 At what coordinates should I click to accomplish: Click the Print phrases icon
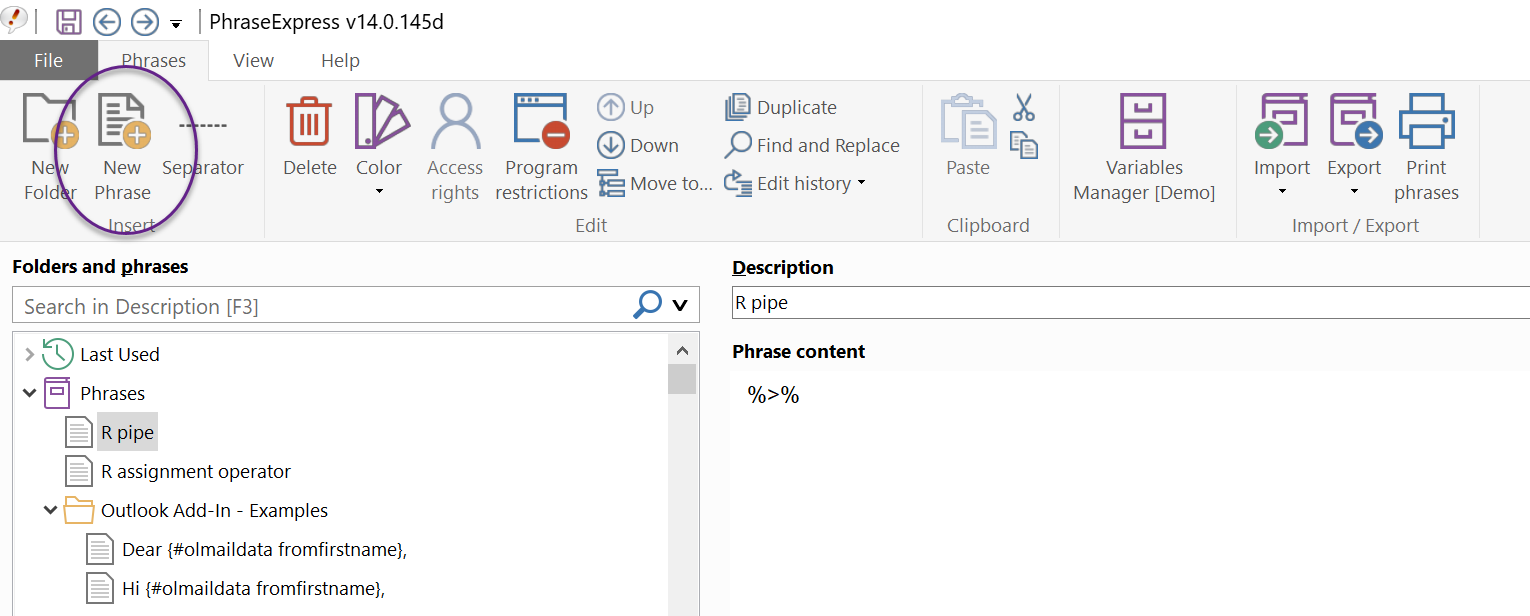(x=1426, y=122)
